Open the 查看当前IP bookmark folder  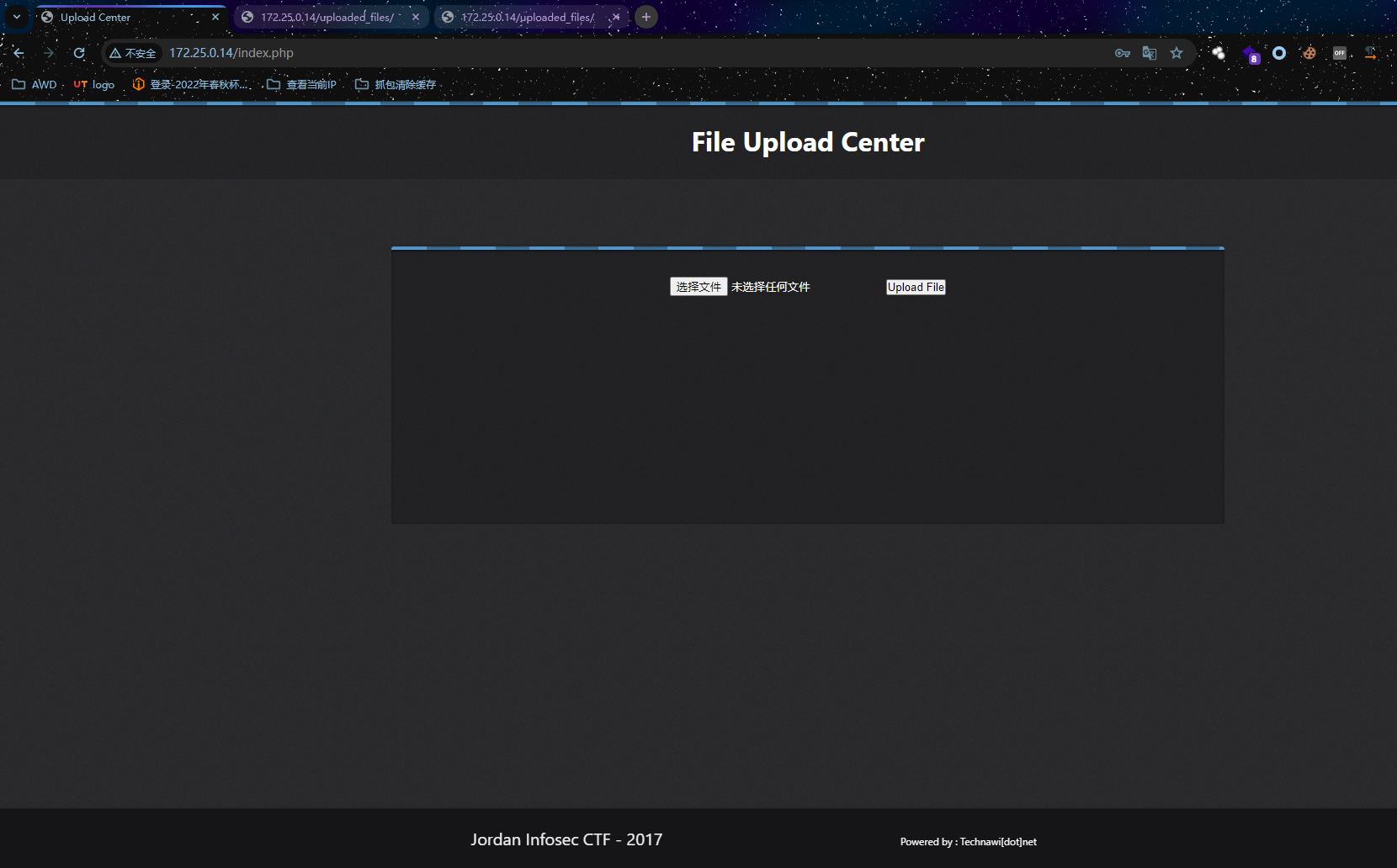click(x=301, y=84)
